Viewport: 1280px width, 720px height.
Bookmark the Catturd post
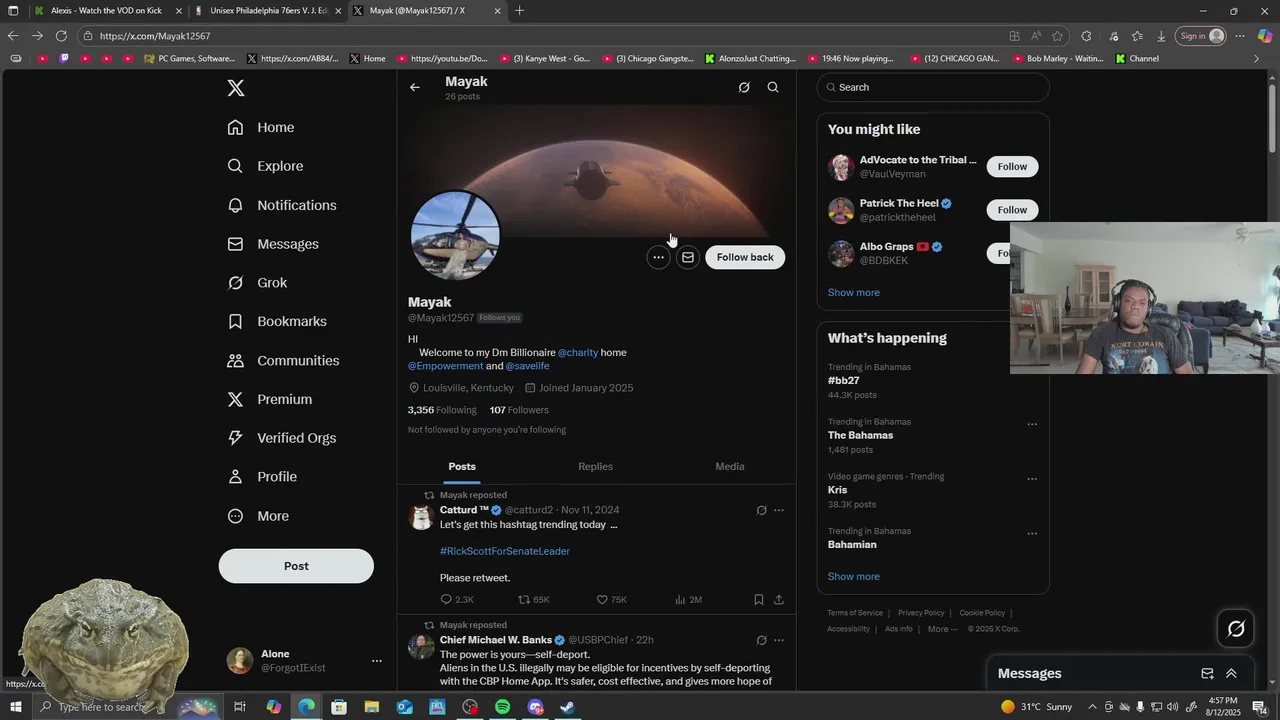point(759,600)
